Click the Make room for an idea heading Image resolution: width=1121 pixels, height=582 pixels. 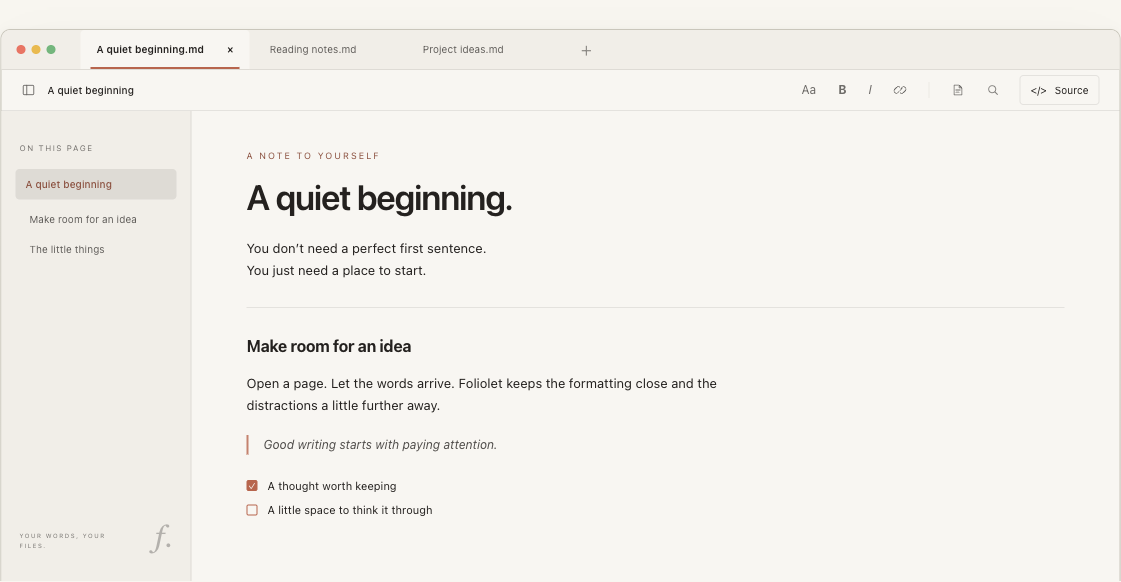(329, 347)
